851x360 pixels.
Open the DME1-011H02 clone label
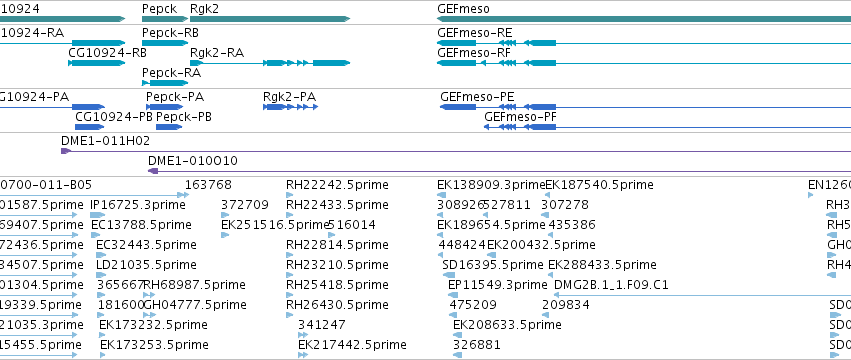105,141
